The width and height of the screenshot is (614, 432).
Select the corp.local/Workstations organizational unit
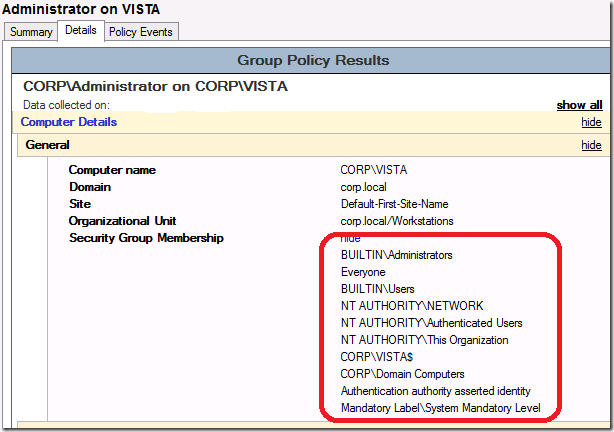pos(397,221)
